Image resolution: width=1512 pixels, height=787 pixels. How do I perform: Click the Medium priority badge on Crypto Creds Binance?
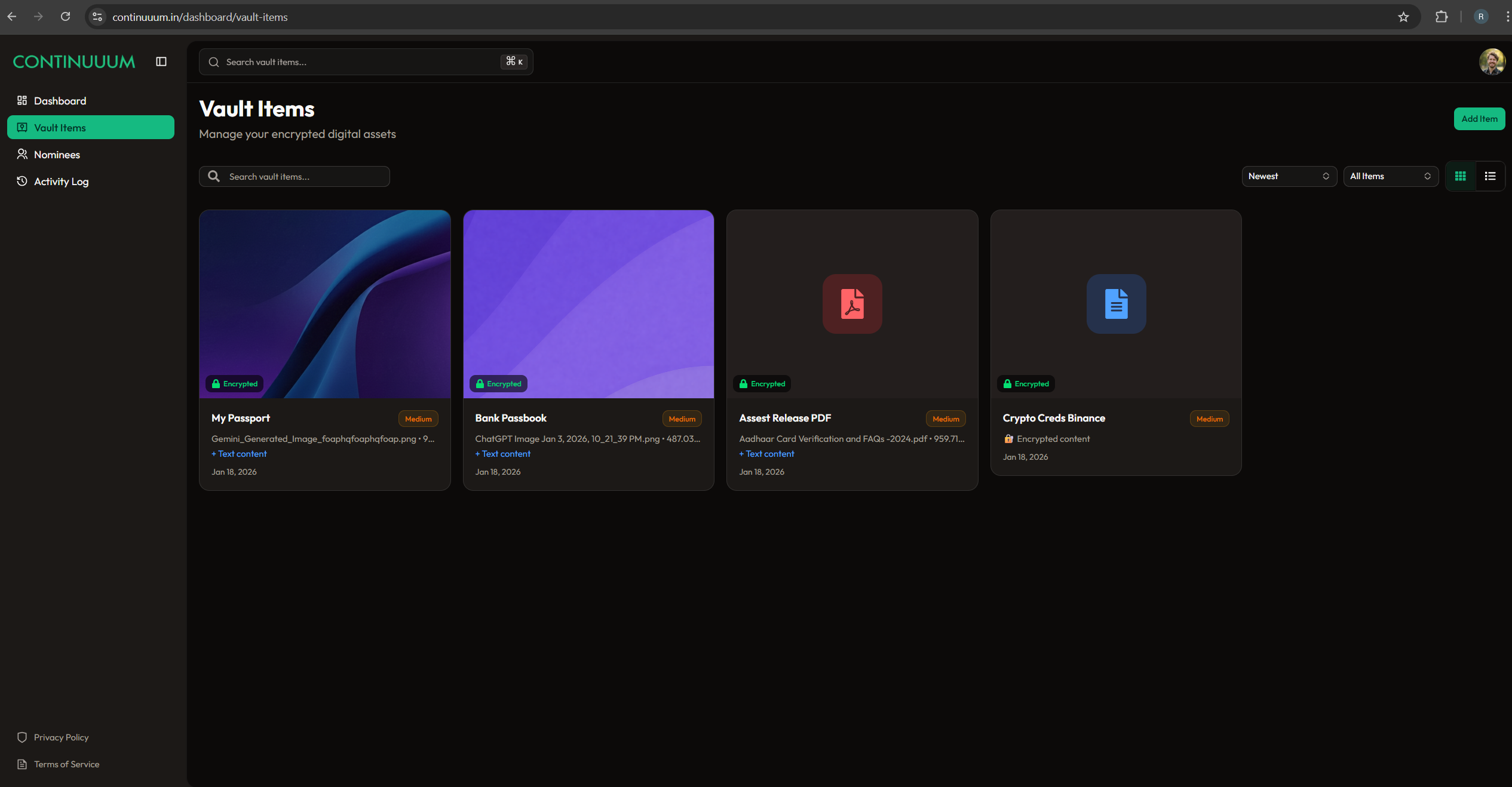pyautogui.click(x=1209, y=418)
